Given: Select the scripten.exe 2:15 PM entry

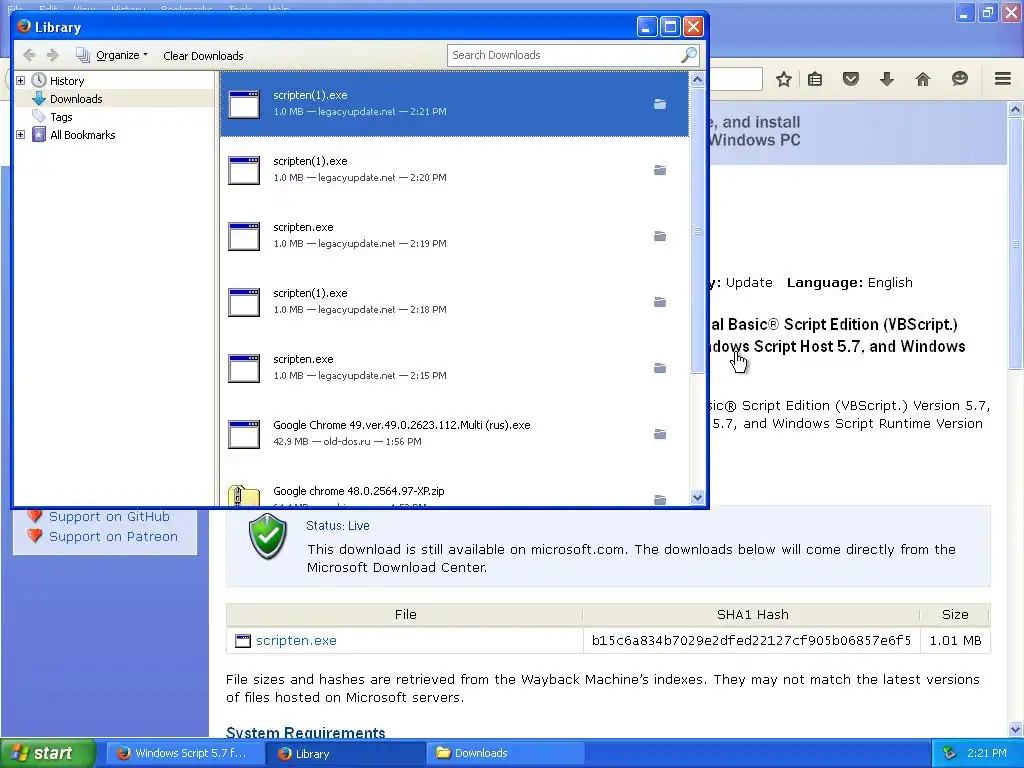Looking at the screenshot, I should pyautogui.click(x=454, y=368).
